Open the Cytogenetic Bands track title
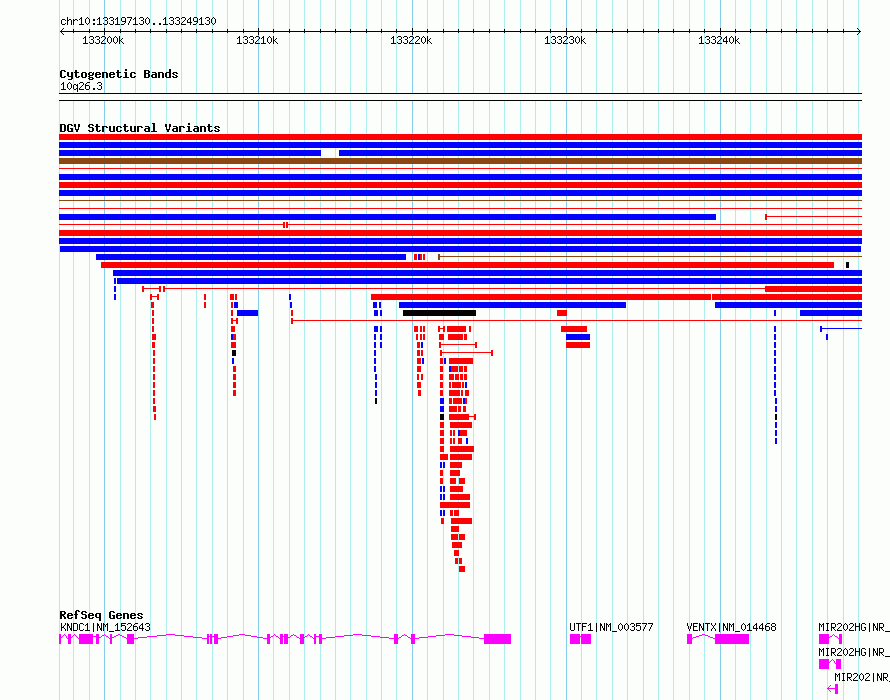Screen dimensions: 890x700 [x=119, y=74]
